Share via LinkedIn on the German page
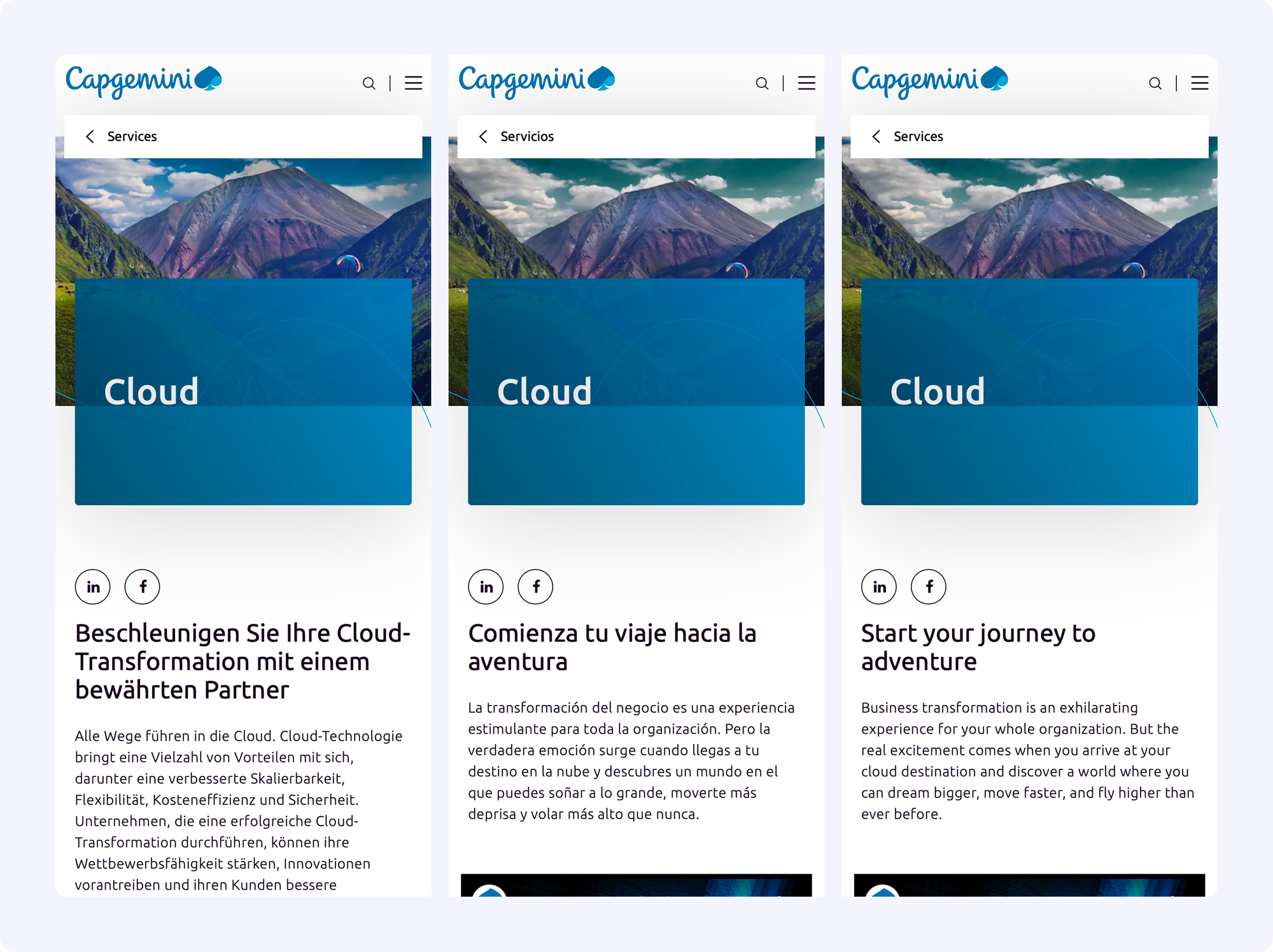Screen dimensions: 1273x952 click(93, 587)
